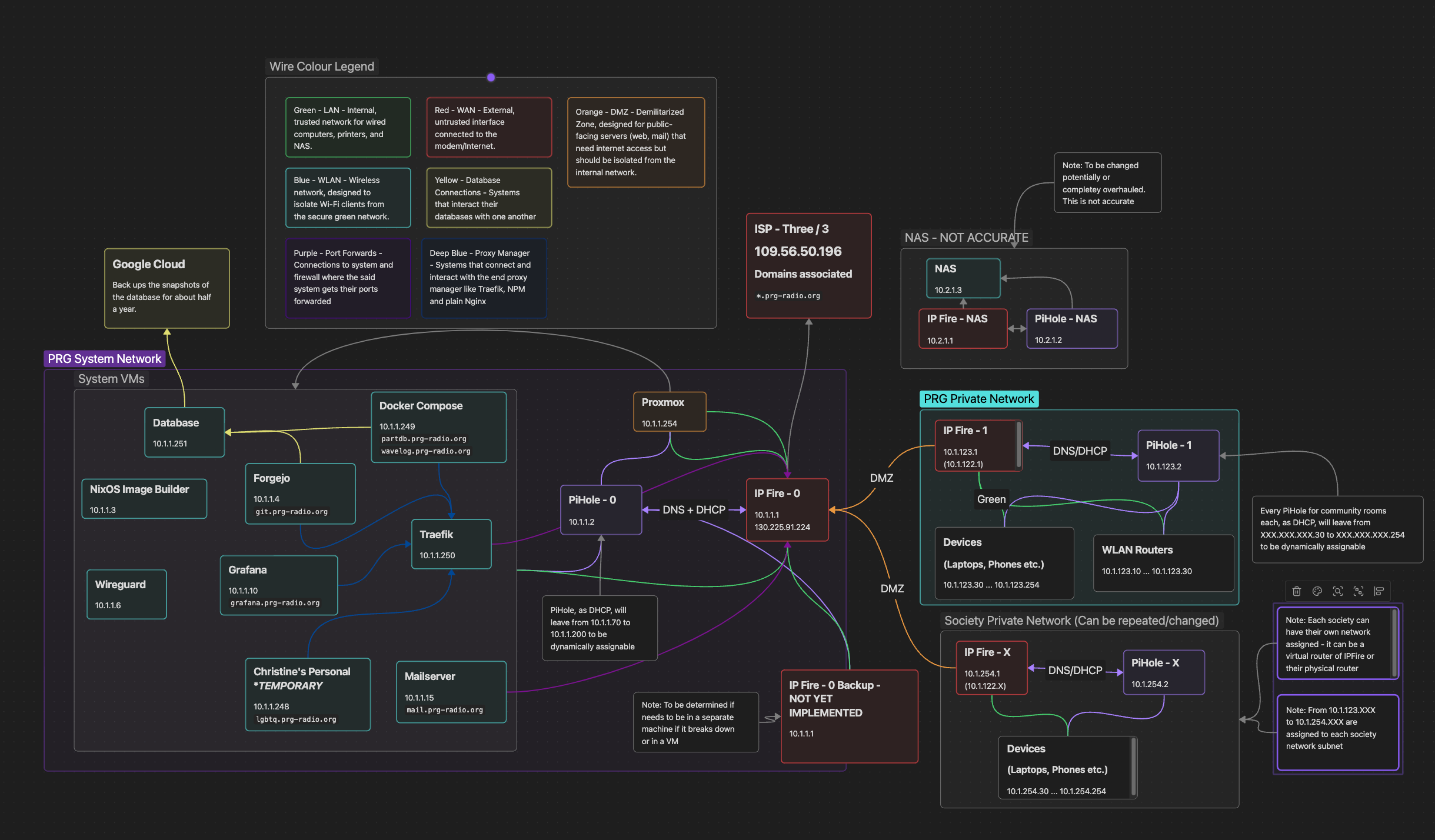Viewport: 1435px width, 840px height.
Task: Select the 'IP Fire - NAS' card
Action: [963, 329]
